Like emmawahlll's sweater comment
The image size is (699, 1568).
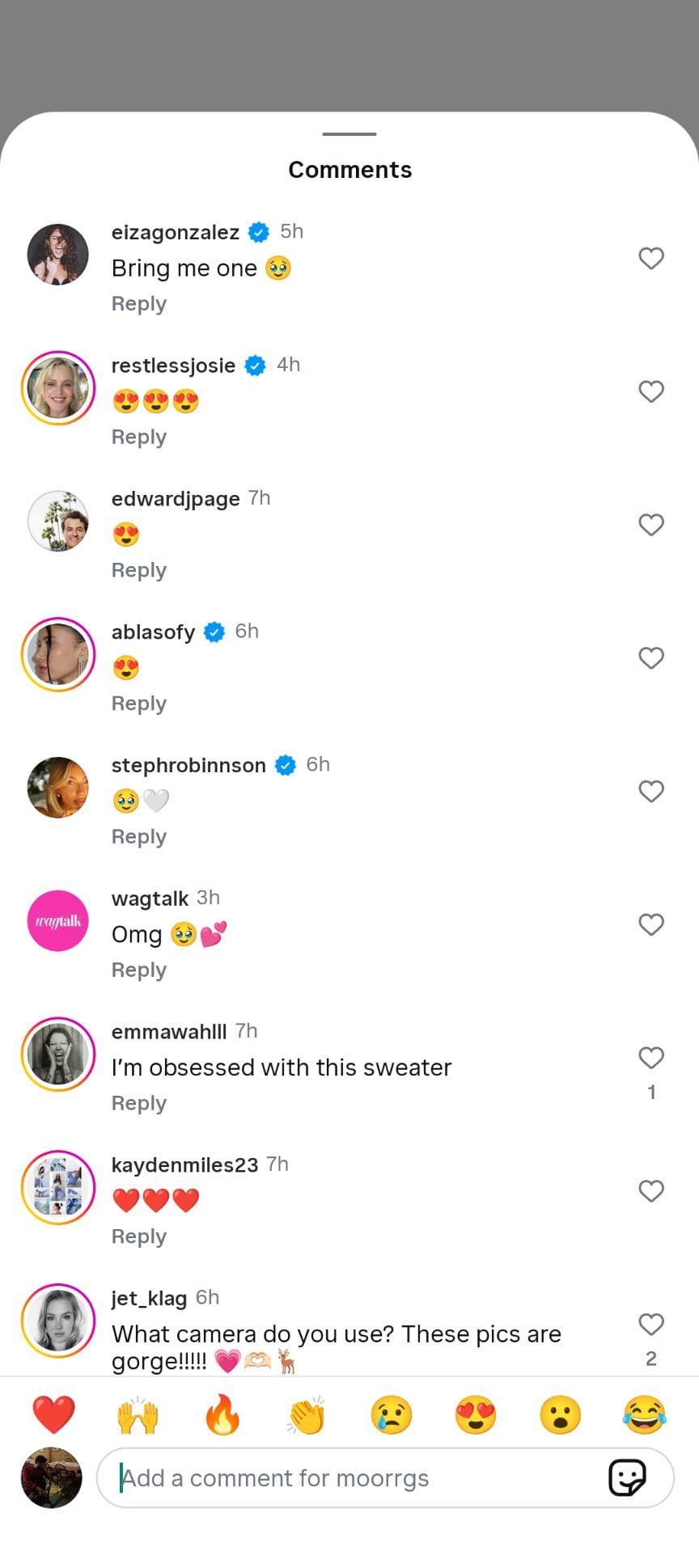click(651, 1058)
